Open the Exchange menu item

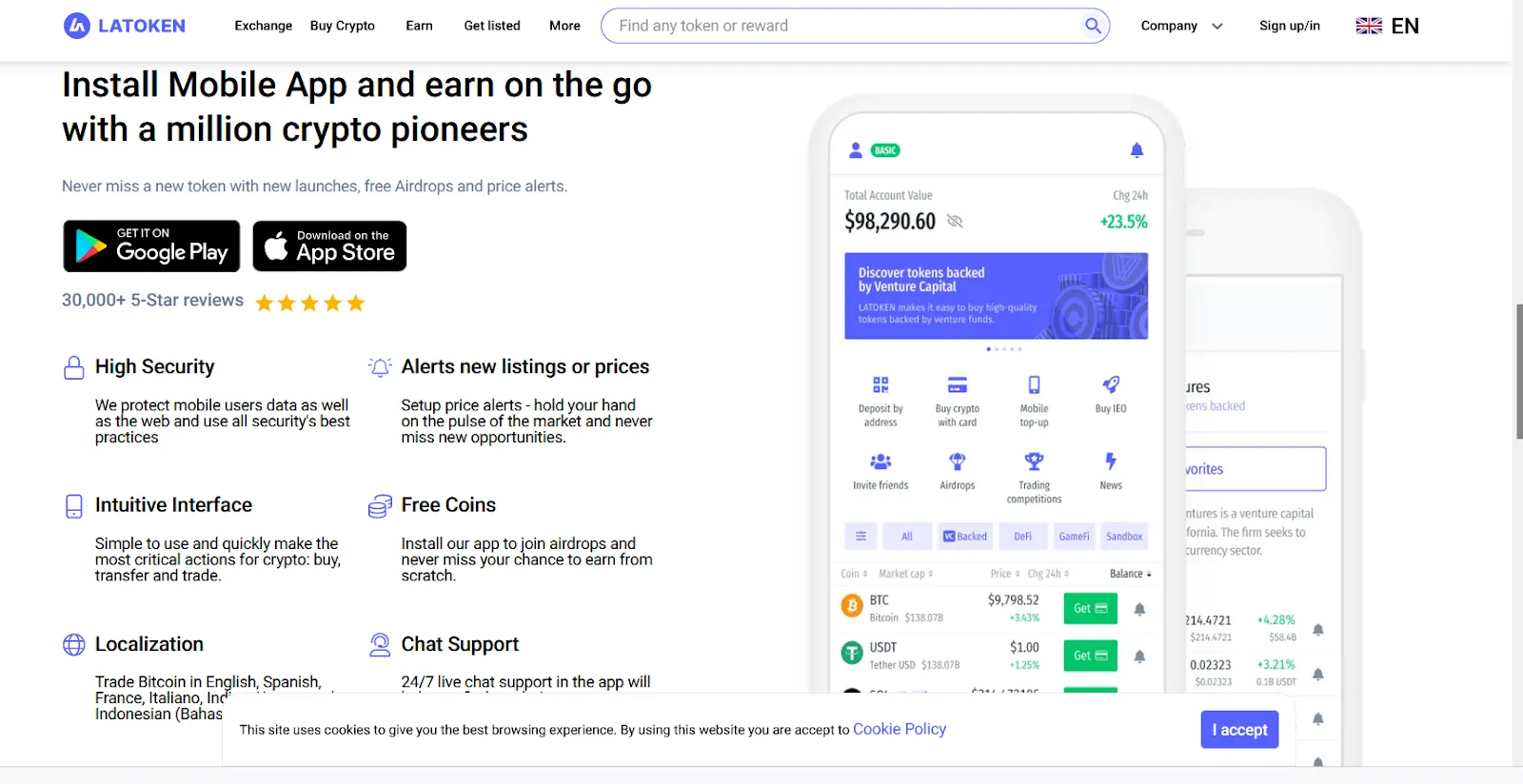(264, 26)
